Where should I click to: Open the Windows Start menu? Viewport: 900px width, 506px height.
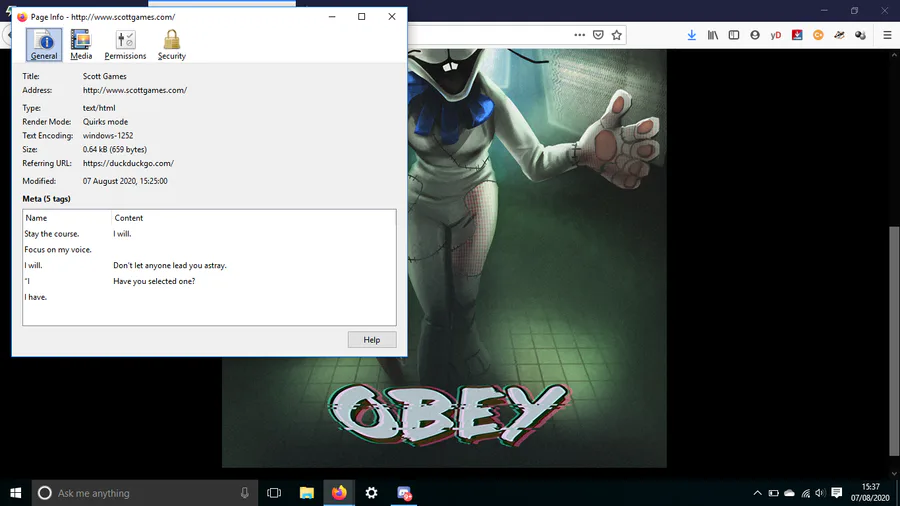[15, 493]
